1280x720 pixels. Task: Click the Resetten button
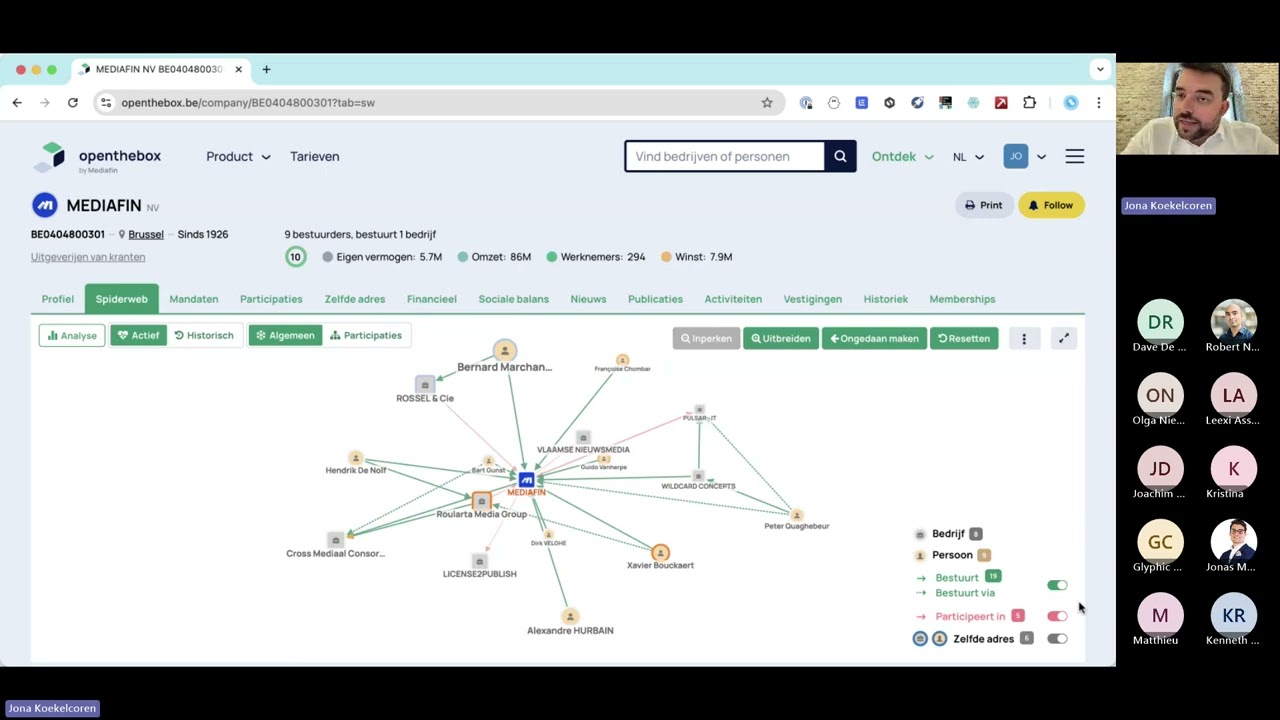pyautogui.click(x=964, y=338)
